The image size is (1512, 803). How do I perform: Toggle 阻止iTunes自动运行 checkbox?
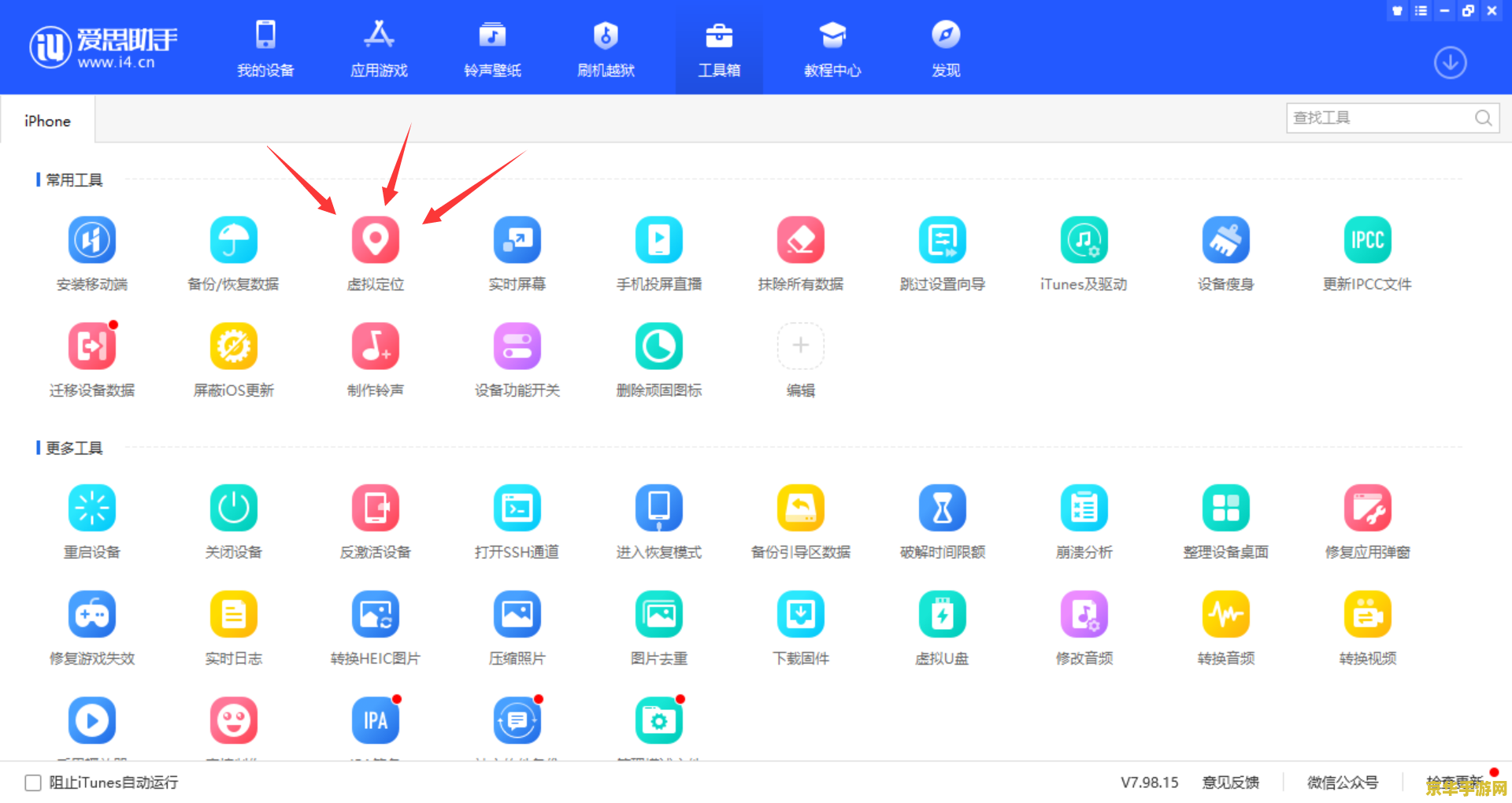(x=33, y=783)
